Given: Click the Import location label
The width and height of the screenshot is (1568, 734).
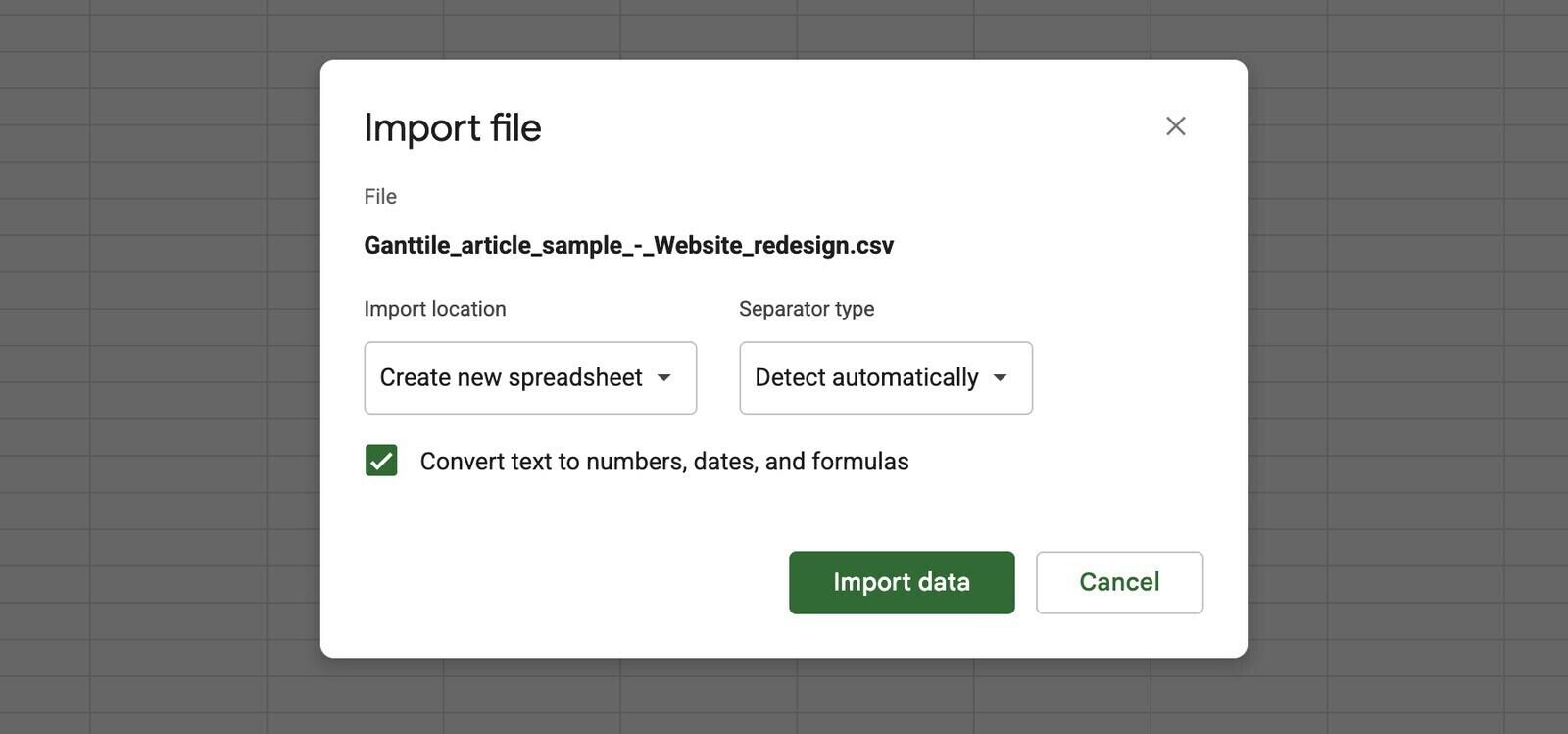Looking at the screenshot, I should click(435, 309).
